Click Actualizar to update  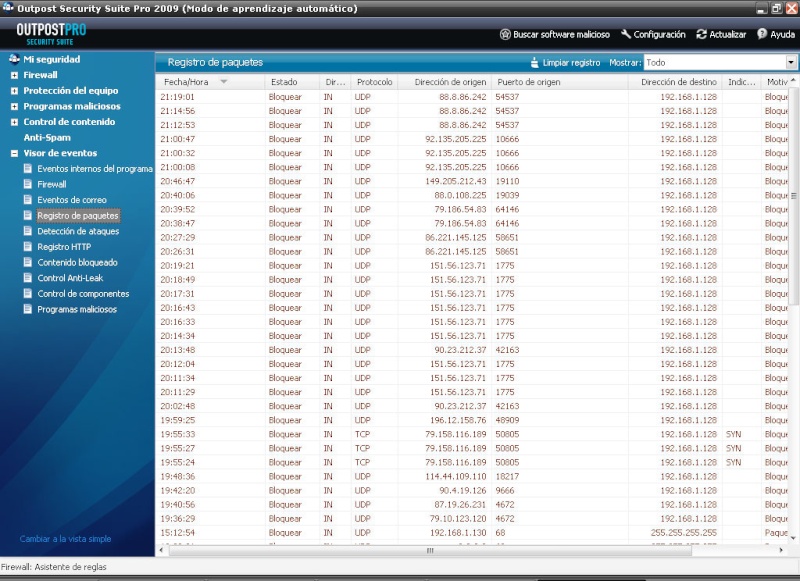pos(728,34)
